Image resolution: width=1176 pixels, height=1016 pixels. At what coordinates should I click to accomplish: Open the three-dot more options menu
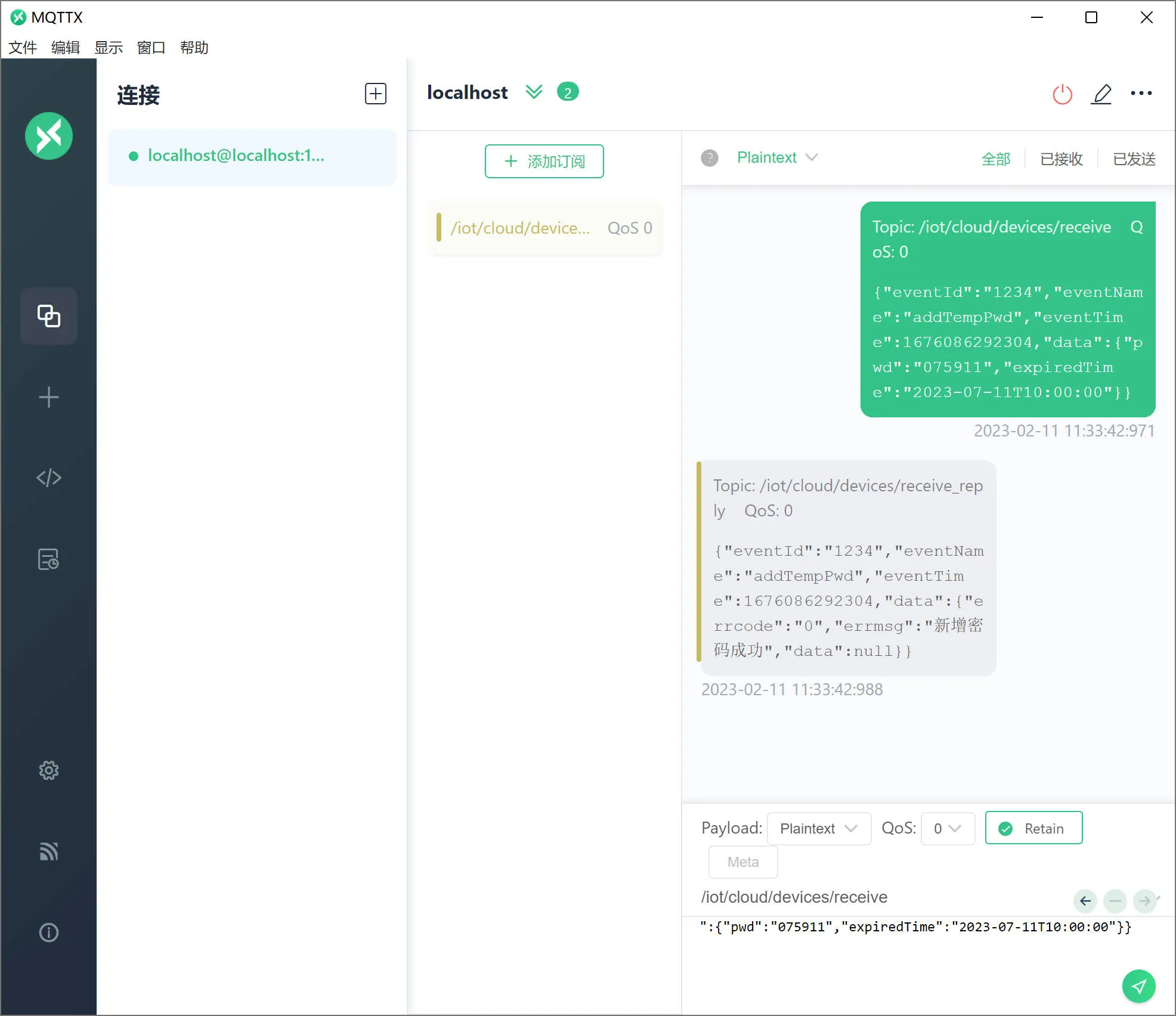click(x=1141, y=93)
